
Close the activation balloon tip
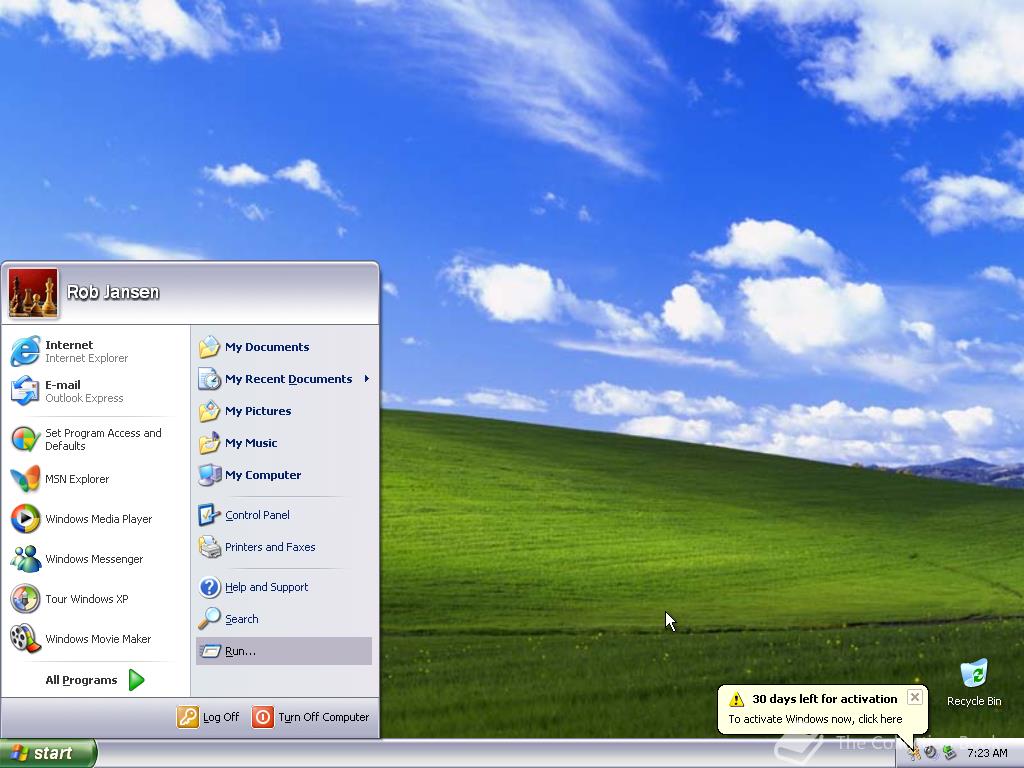pyautogui.click(x=915, y=697)
